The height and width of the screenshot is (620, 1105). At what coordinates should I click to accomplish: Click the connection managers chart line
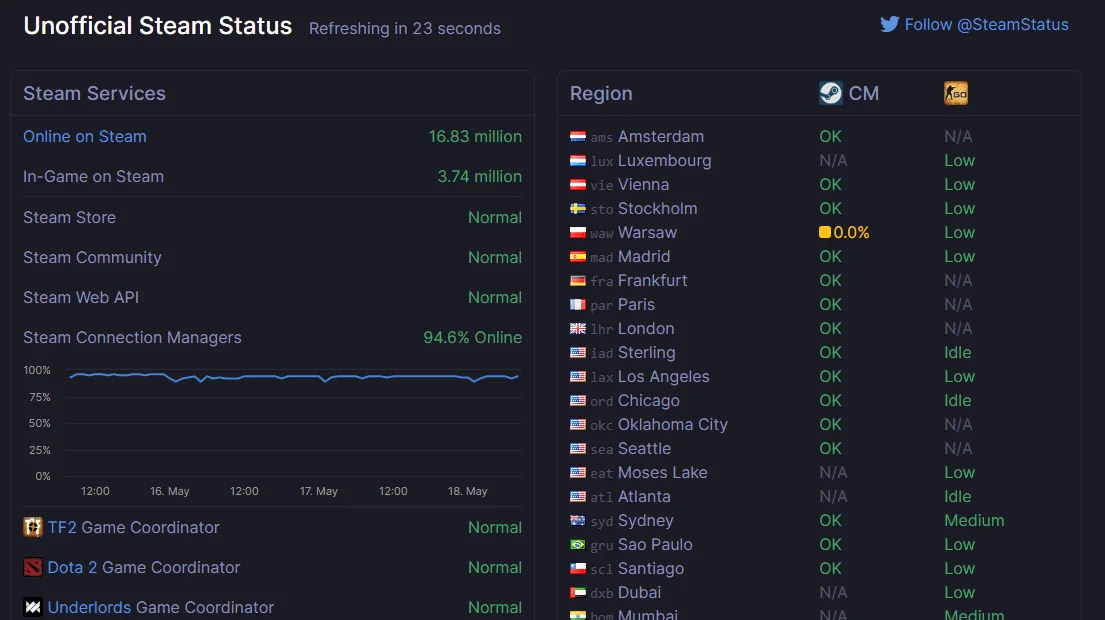pos(294,377)
